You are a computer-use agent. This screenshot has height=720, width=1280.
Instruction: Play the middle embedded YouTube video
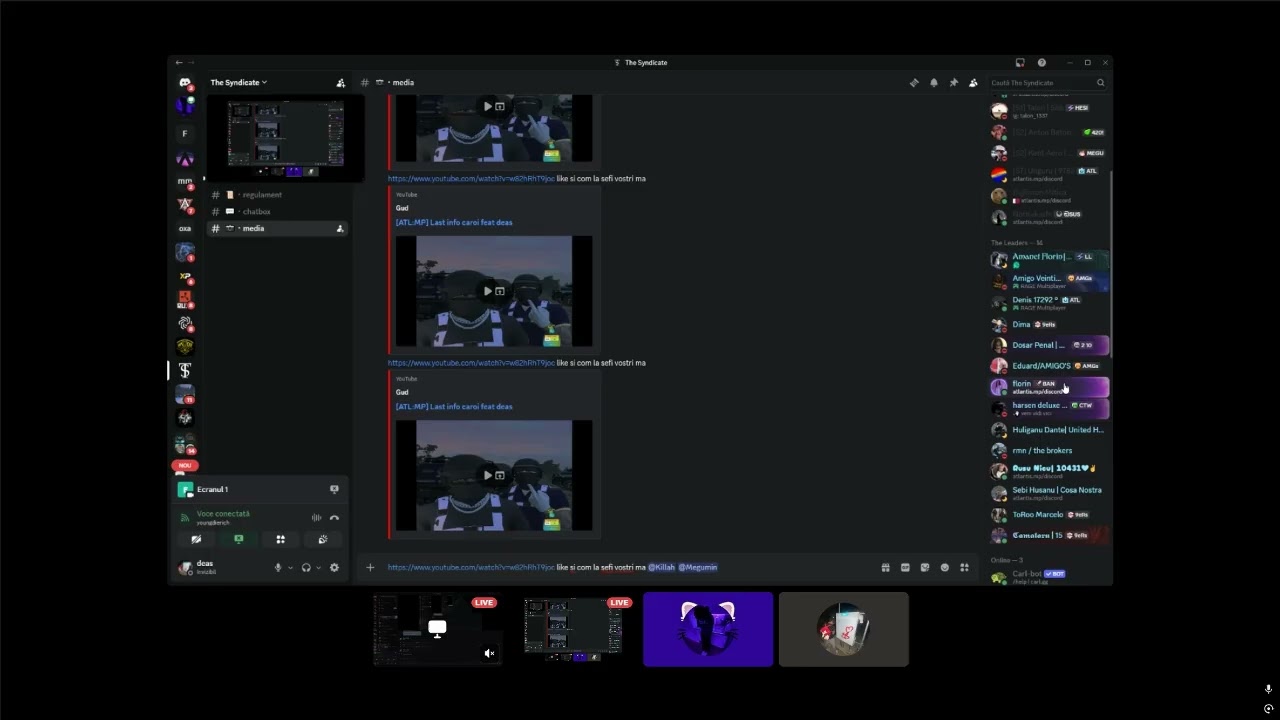point(487,291)
